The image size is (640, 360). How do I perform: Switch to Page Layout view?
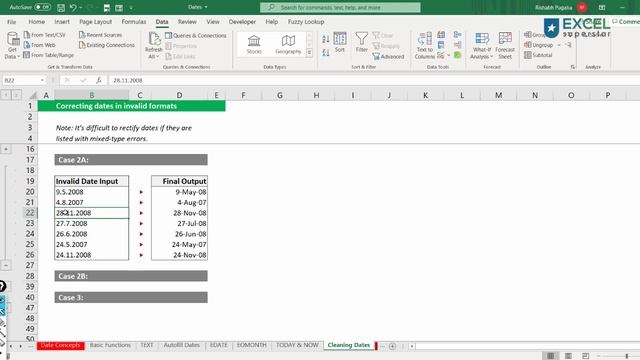(x=568, y=356)
